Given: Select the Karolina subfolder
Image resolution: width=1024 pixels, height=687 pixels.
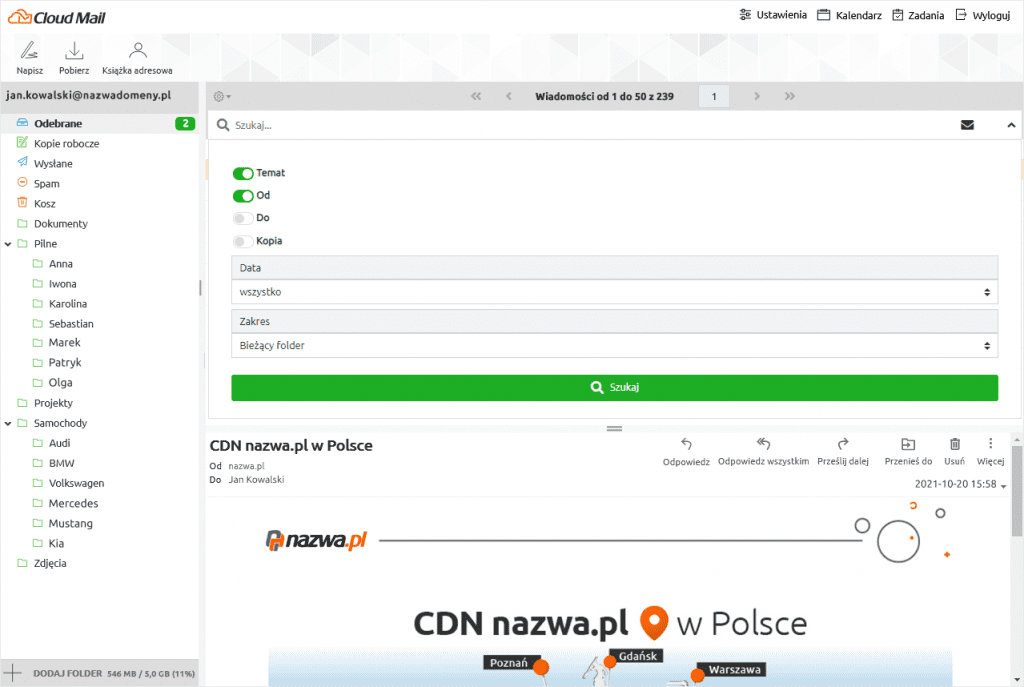Looking at the screenshot, I should (x=67, y=304).
